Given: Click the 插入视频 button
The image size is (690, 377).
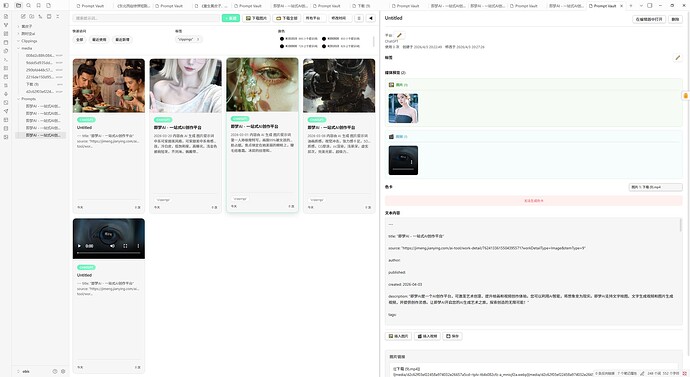Looking at the screenshot, I should click(427, 336).
